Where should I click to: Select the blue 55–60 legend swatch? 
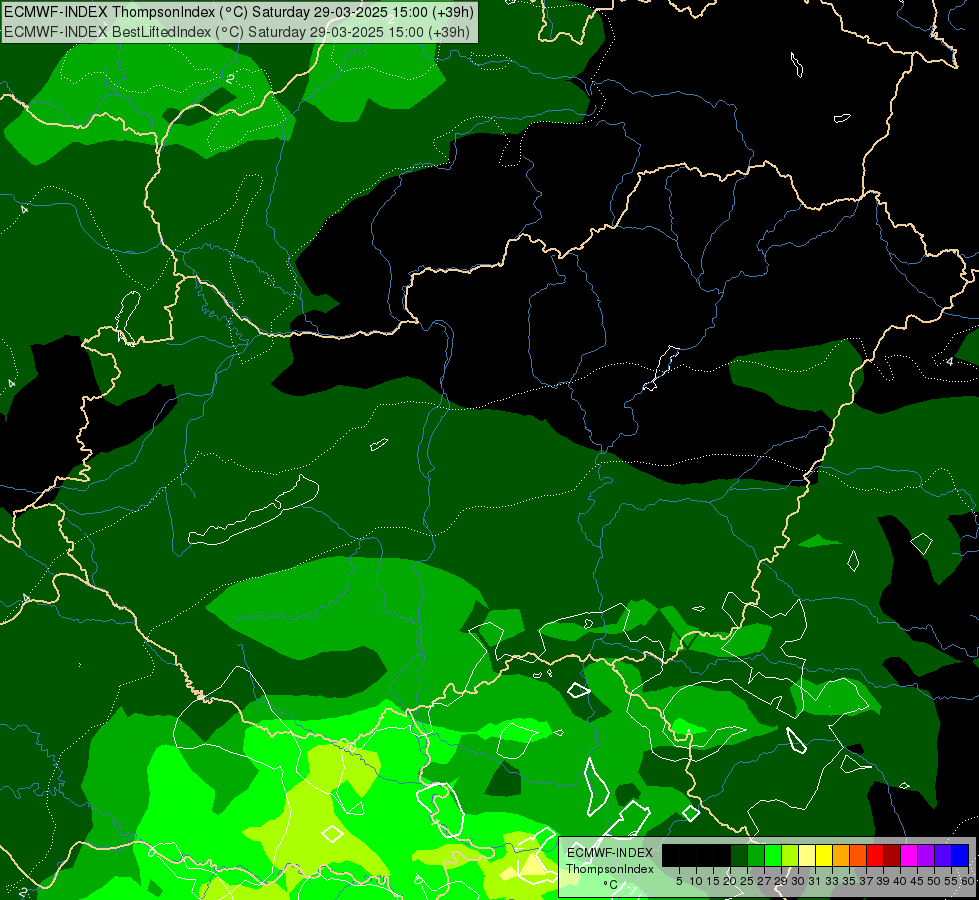tap(960, 855)
